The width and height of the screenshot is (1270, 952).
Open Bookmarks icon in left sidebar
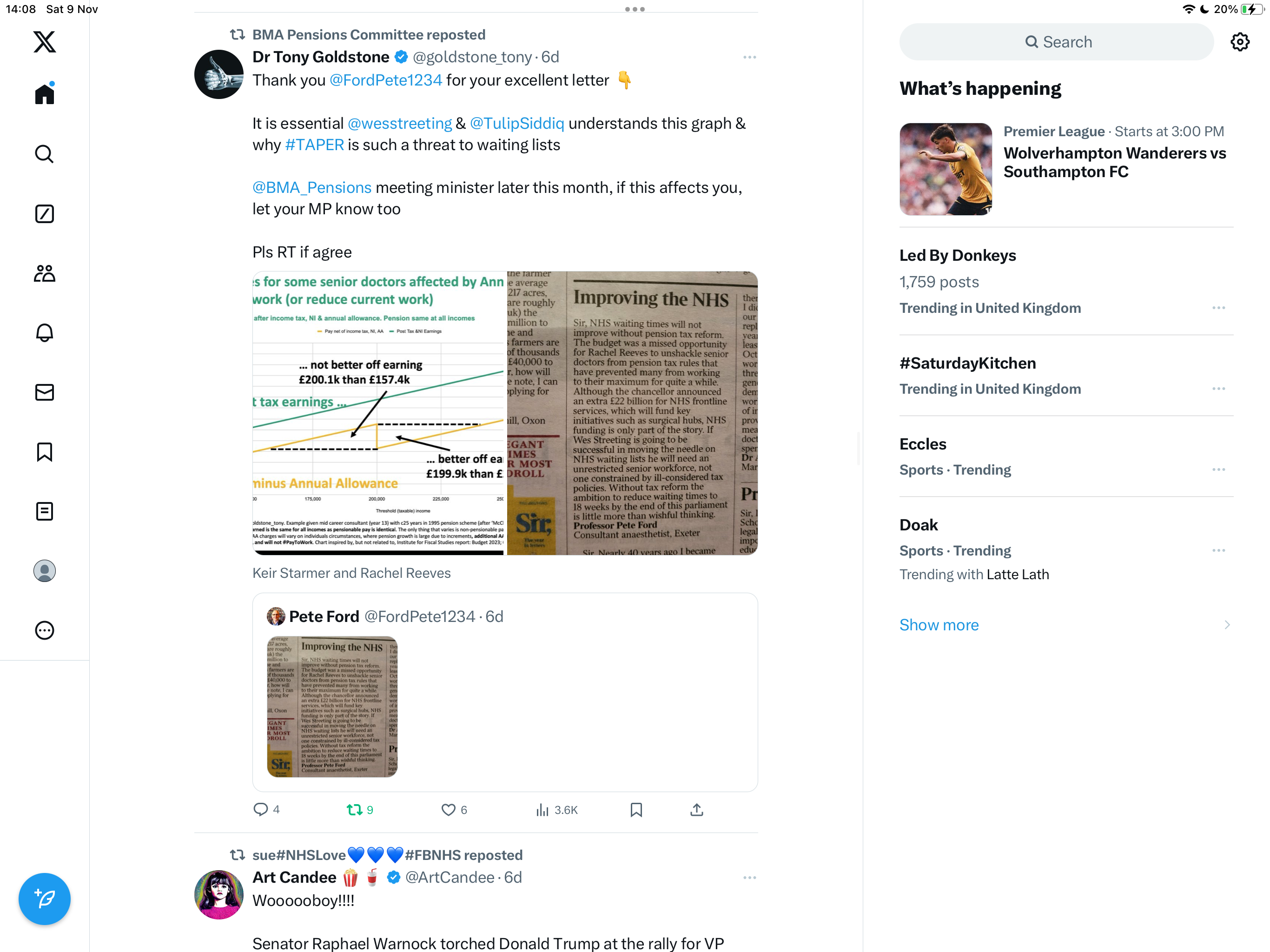click(44, 452)
